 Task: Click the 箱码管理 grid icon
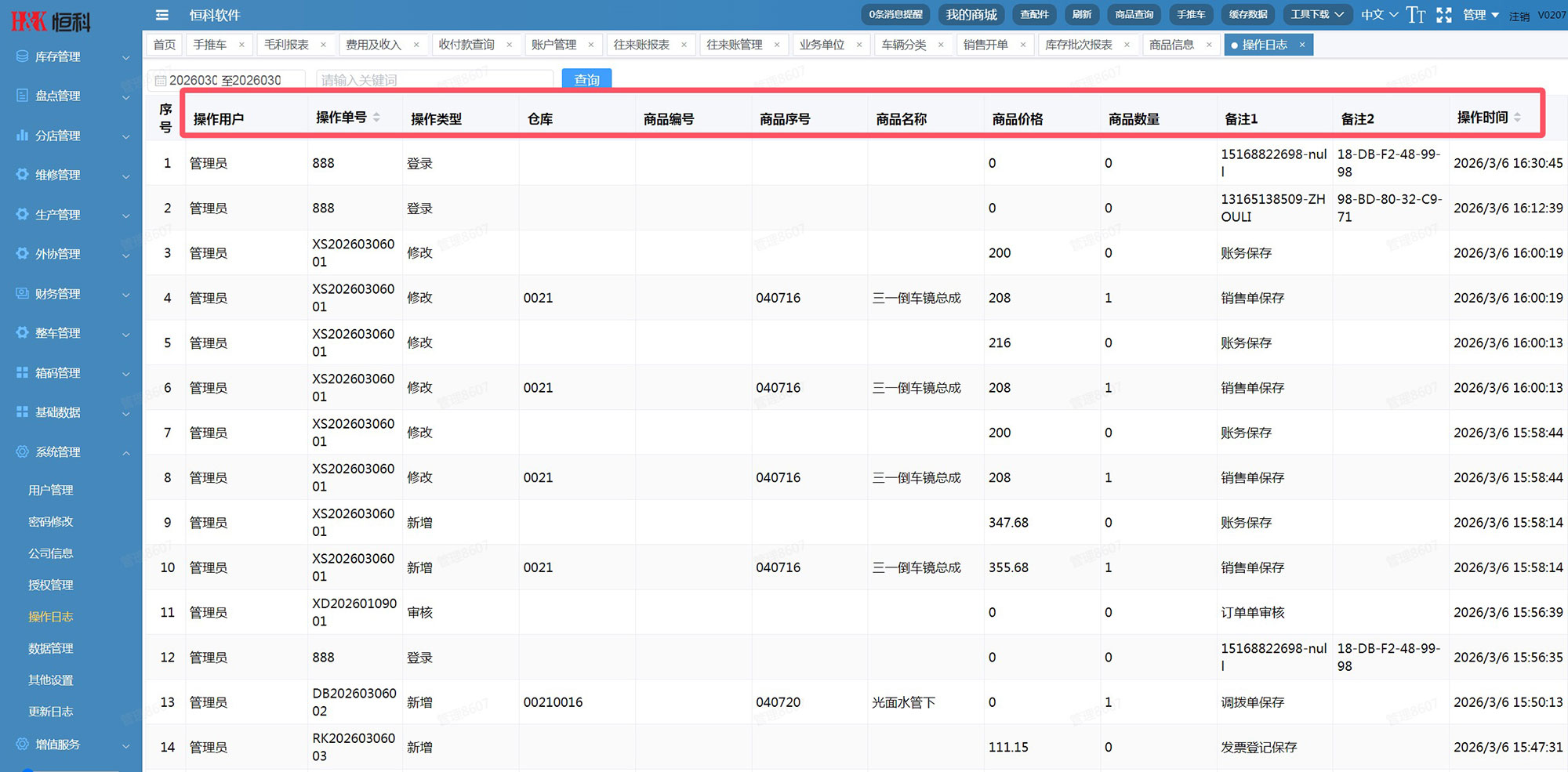[x=23, y=372]
